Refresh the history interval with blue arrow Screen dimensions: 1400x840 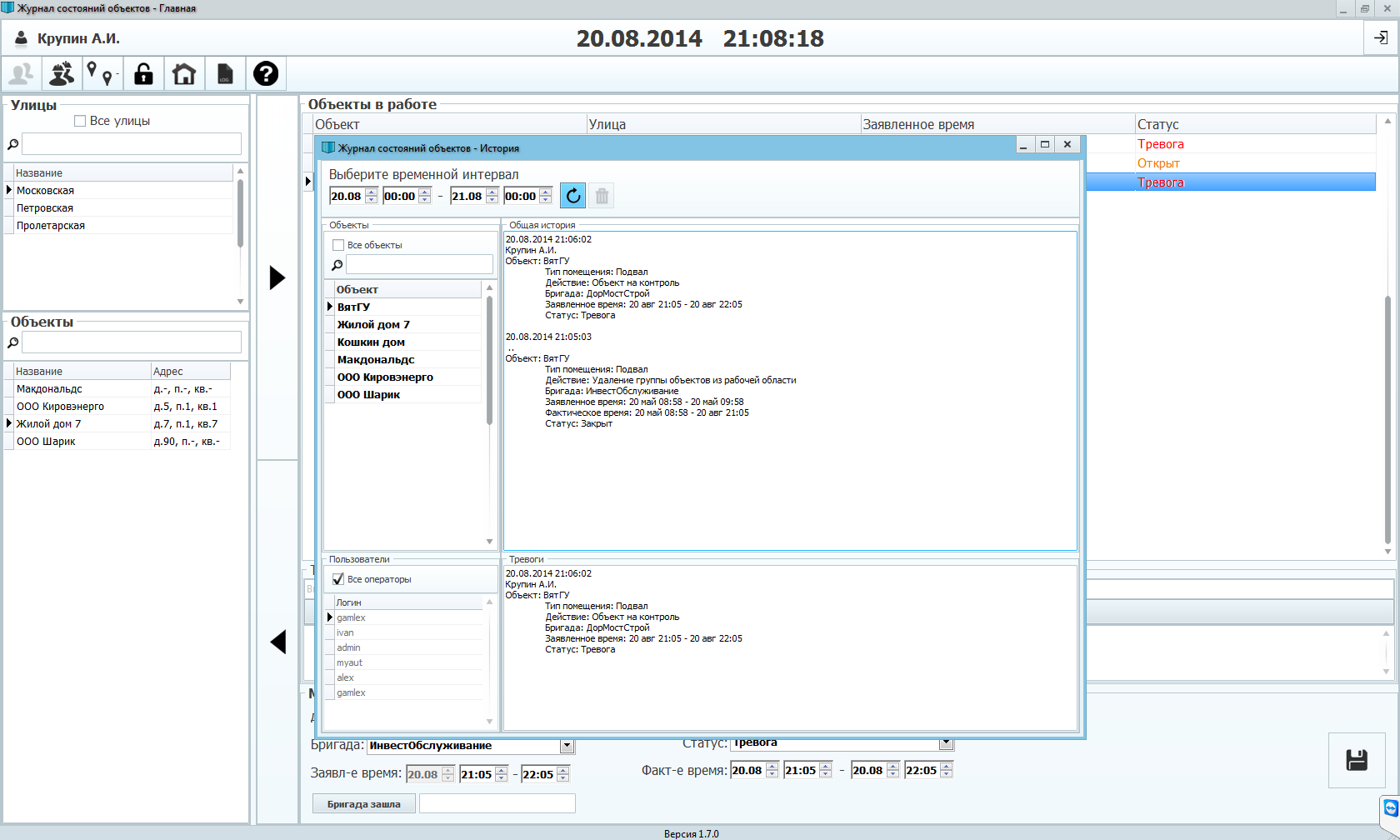(x=572, y=196)
